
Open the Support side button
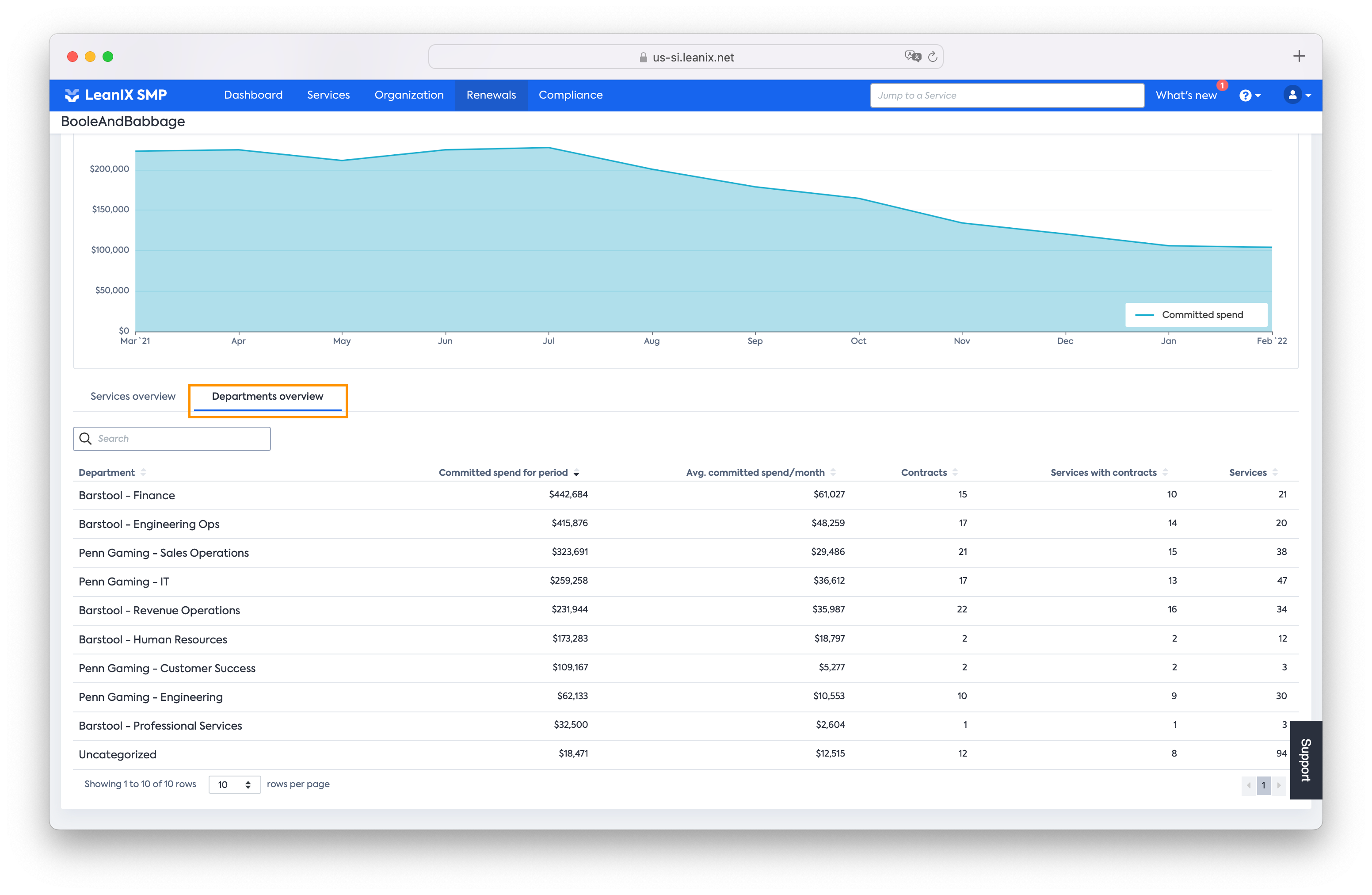[1306, 760]
